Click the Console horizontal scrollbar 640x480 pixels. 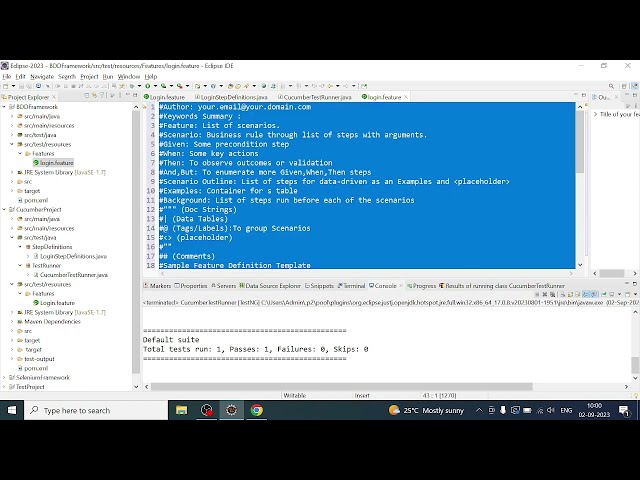[x=342, y=387]
